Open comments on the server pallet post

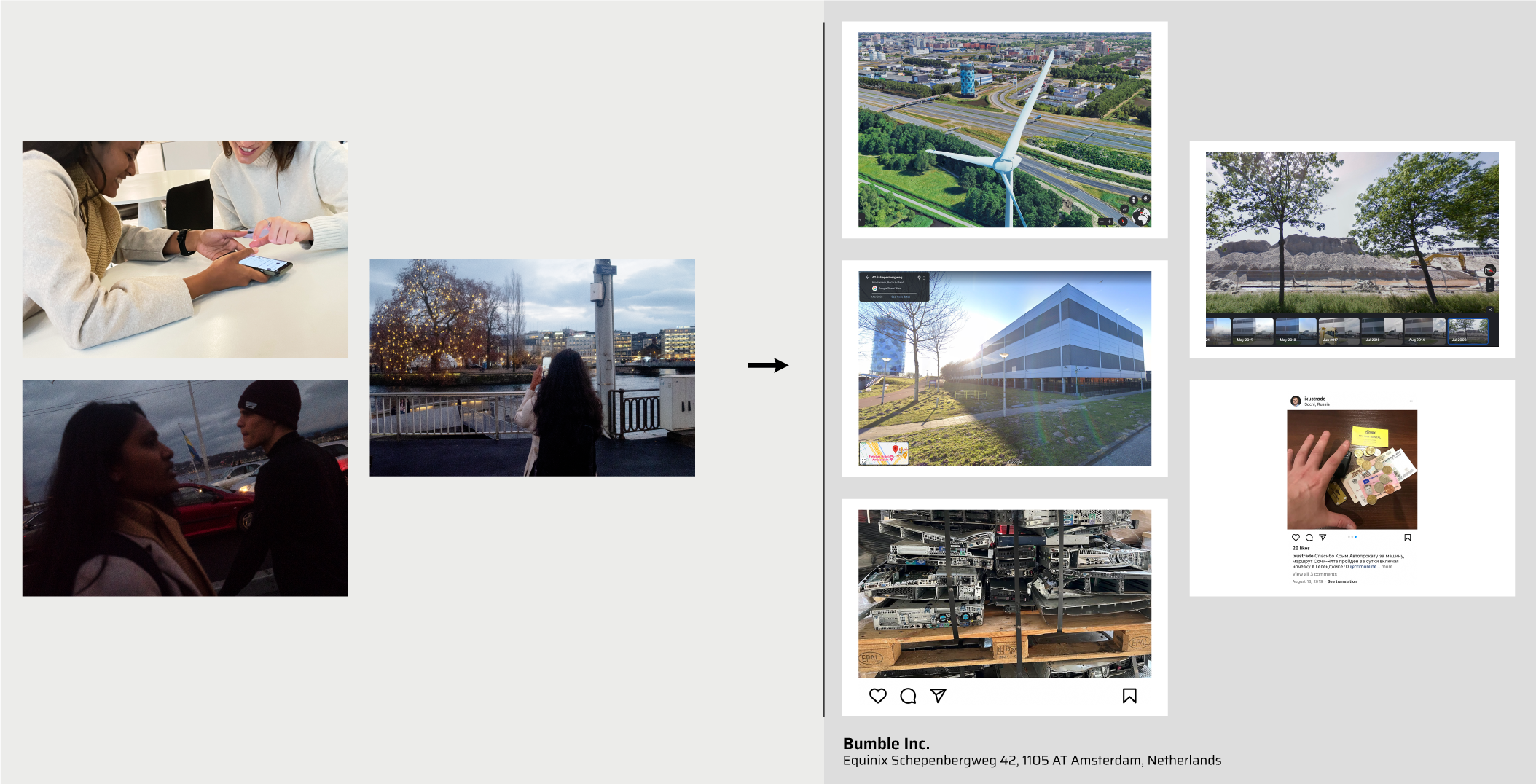point(908,696)
